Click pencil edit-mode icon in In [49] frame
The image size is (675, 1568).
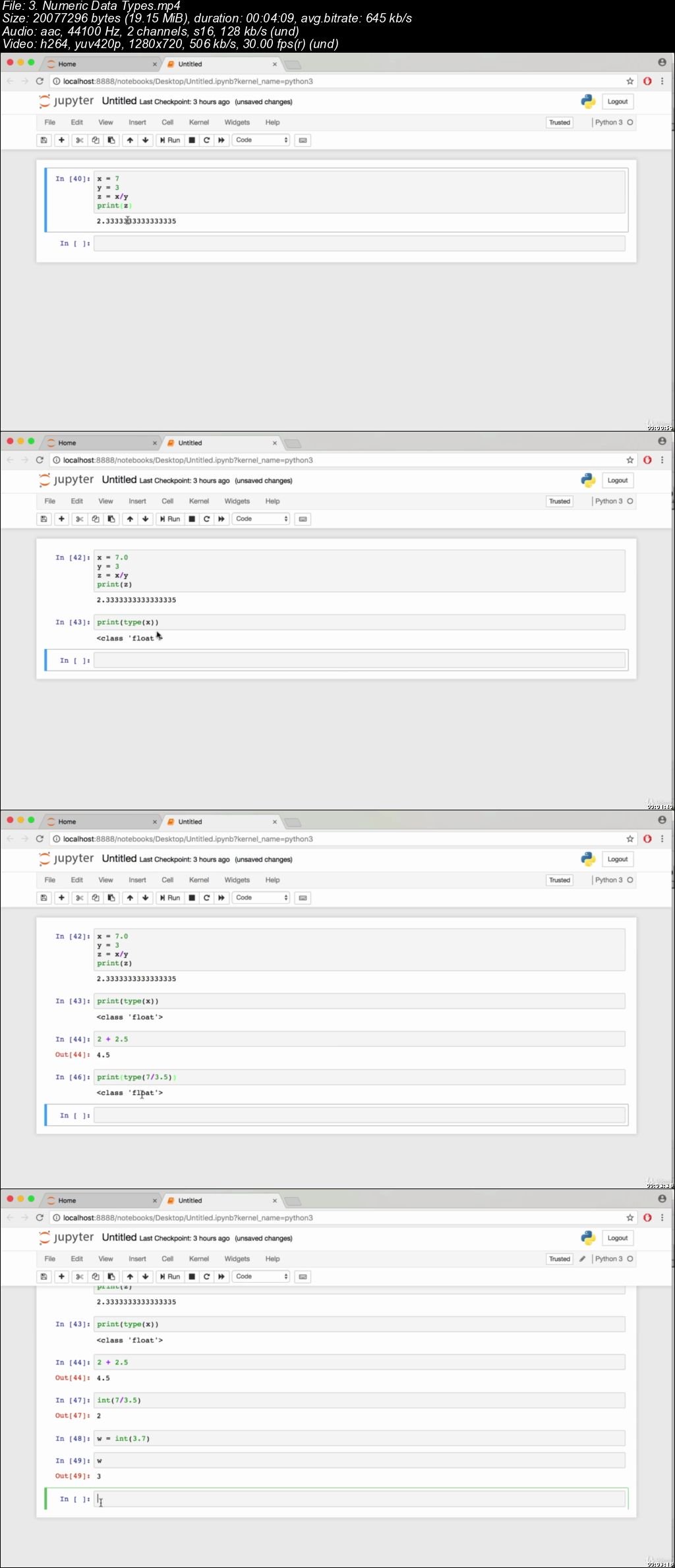click(583, 1259)
